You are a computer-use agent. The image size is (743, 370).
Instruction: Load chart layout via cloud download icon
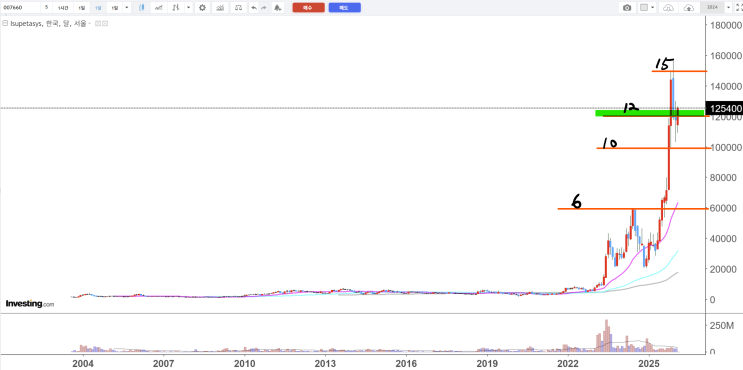pos(669,8)
